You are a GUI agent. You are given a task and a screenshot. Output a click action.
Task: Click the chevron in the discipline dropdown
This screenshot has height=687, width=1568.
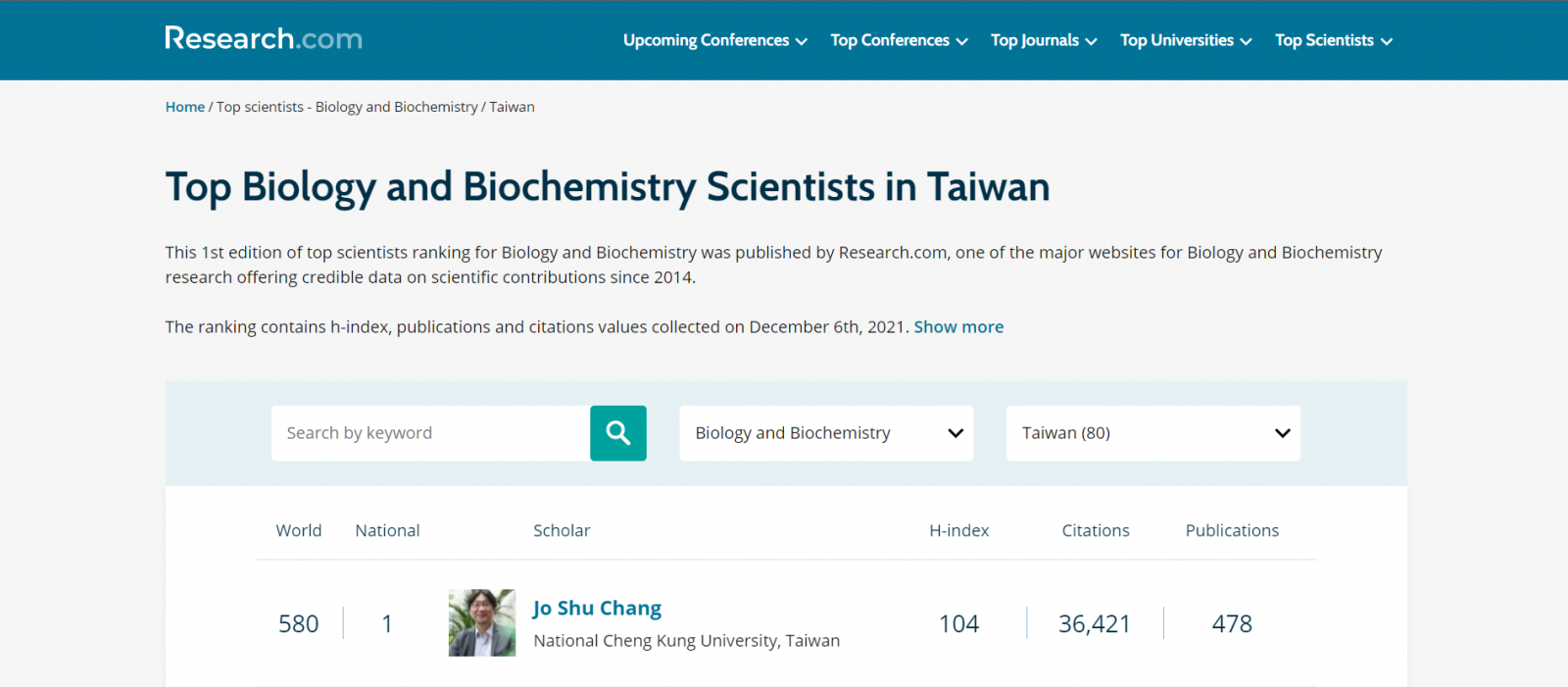pos(955,433)
